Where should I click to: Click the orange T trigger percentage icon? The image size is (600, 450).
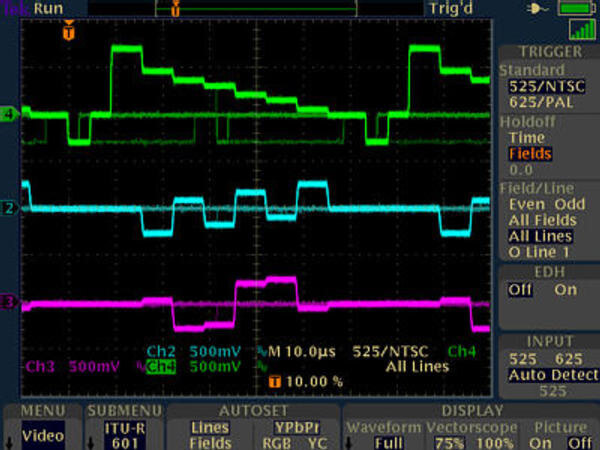[275, 382]
